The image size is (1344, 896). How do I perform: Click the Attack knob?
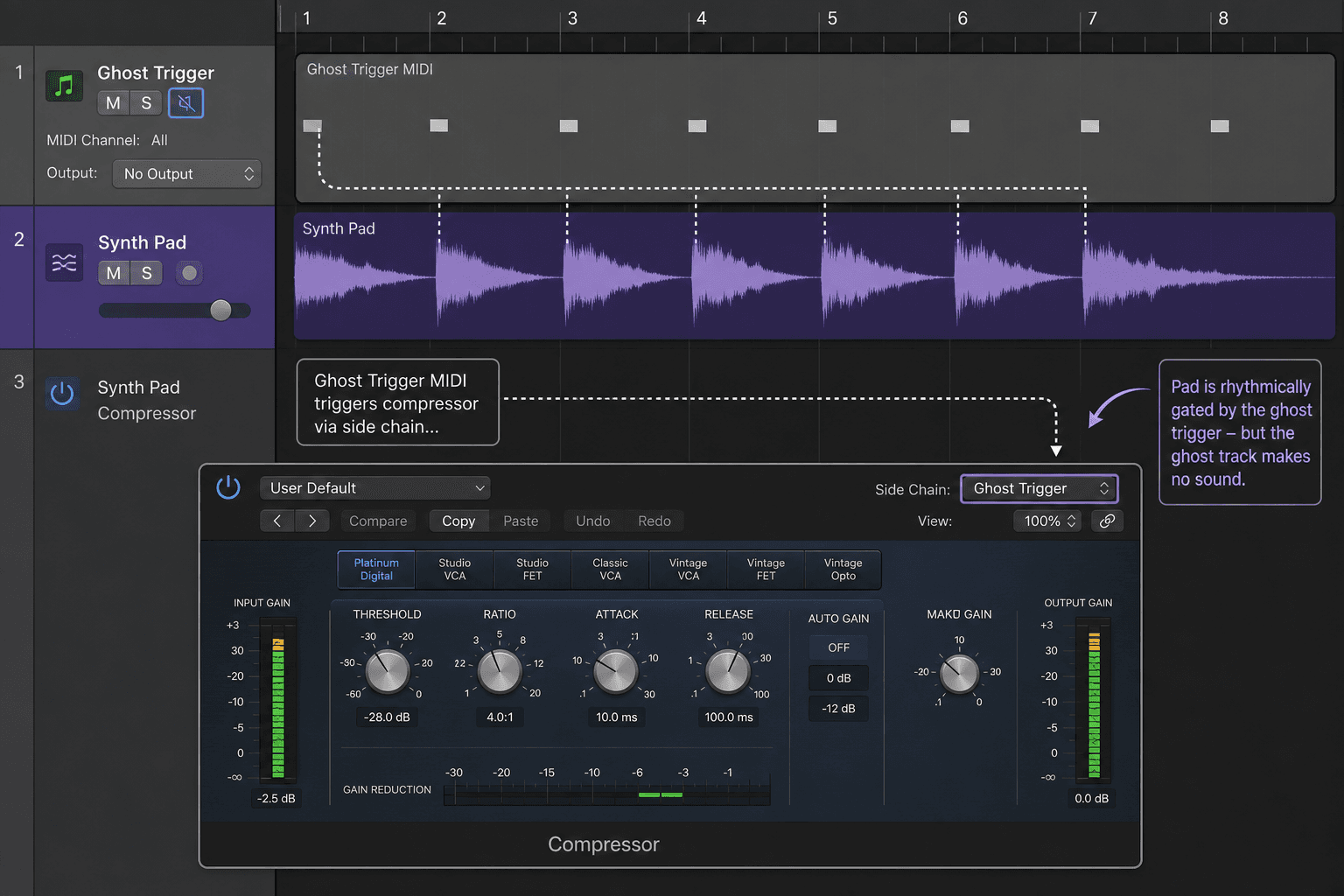[x=616, y=671]
